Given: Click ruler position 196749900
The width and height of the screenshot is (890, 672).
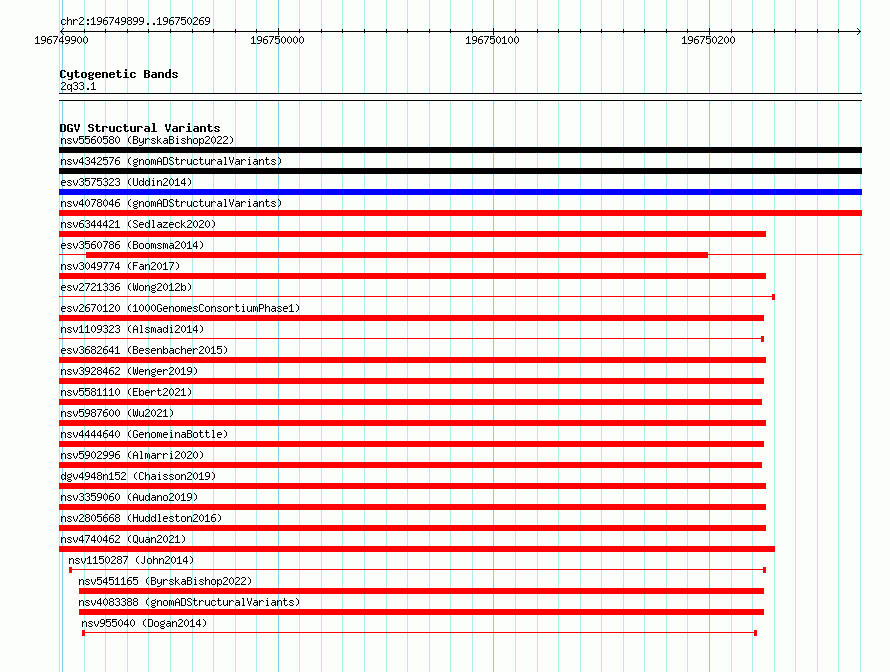Looking at the screenshot, I should click(61, 40).
